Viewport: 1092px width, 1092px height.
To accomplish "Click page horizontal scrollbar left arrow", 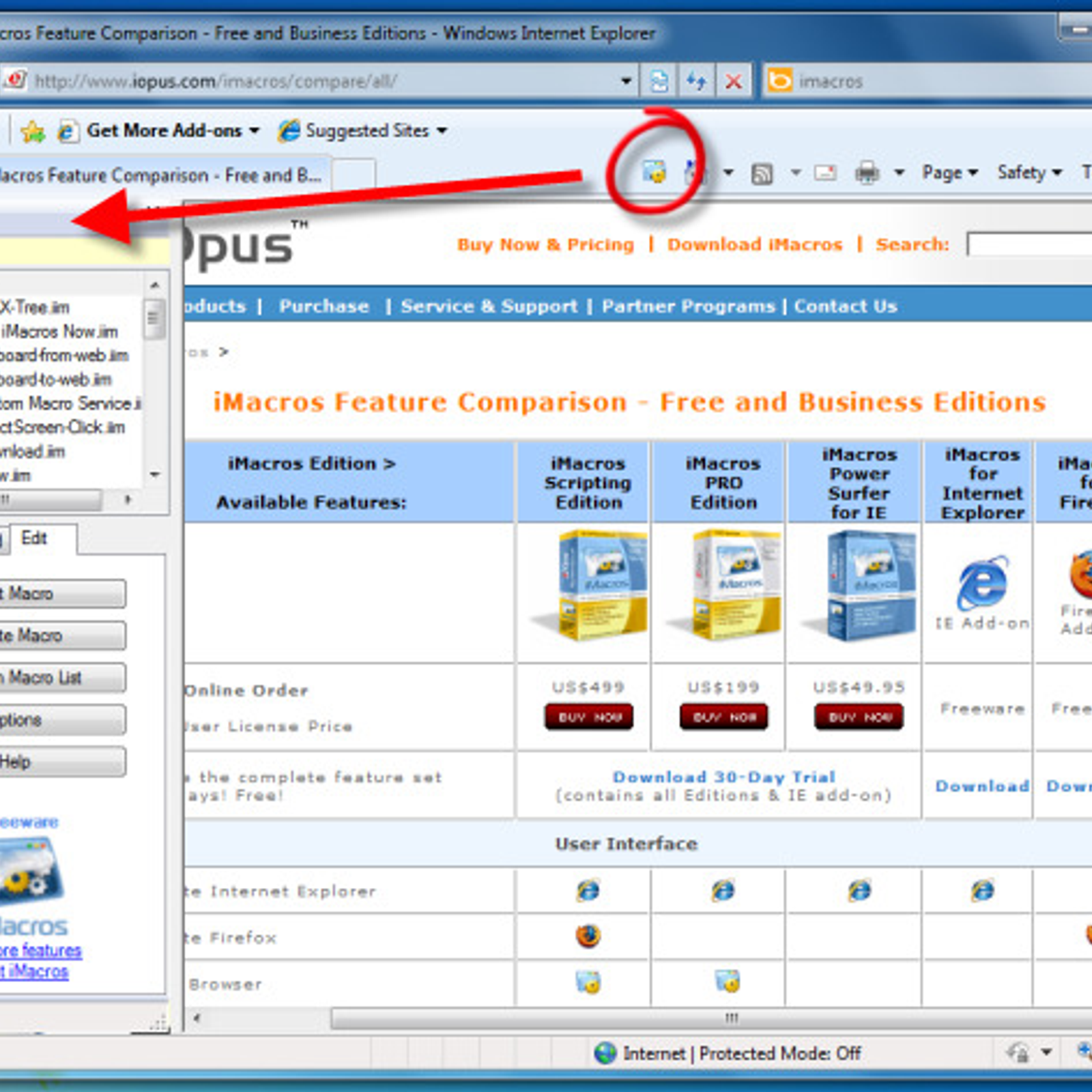I will pyautogui.click(x=197, y=1018).
